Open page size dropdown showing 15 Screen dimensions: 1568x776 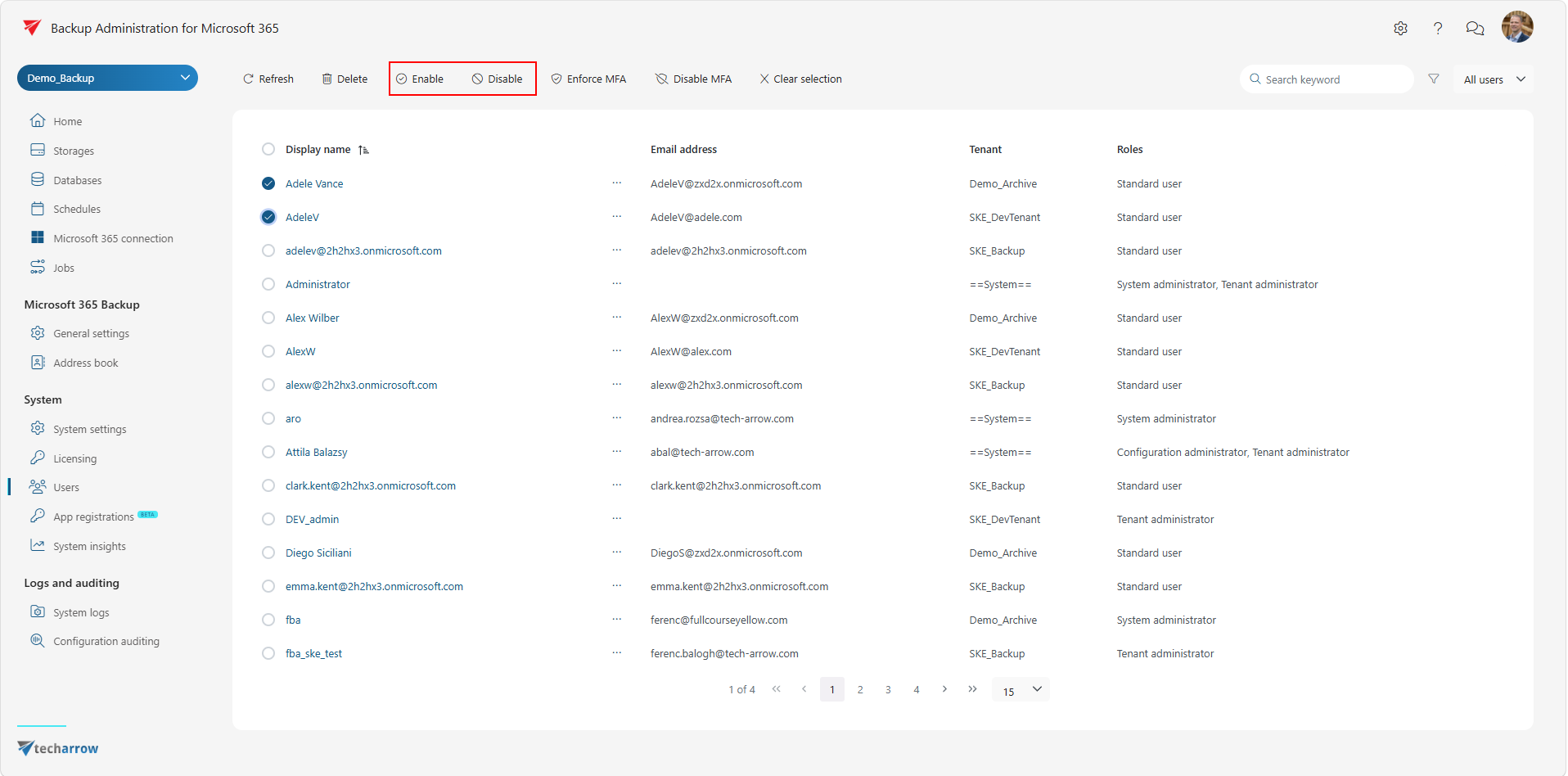pos(1021,690)
